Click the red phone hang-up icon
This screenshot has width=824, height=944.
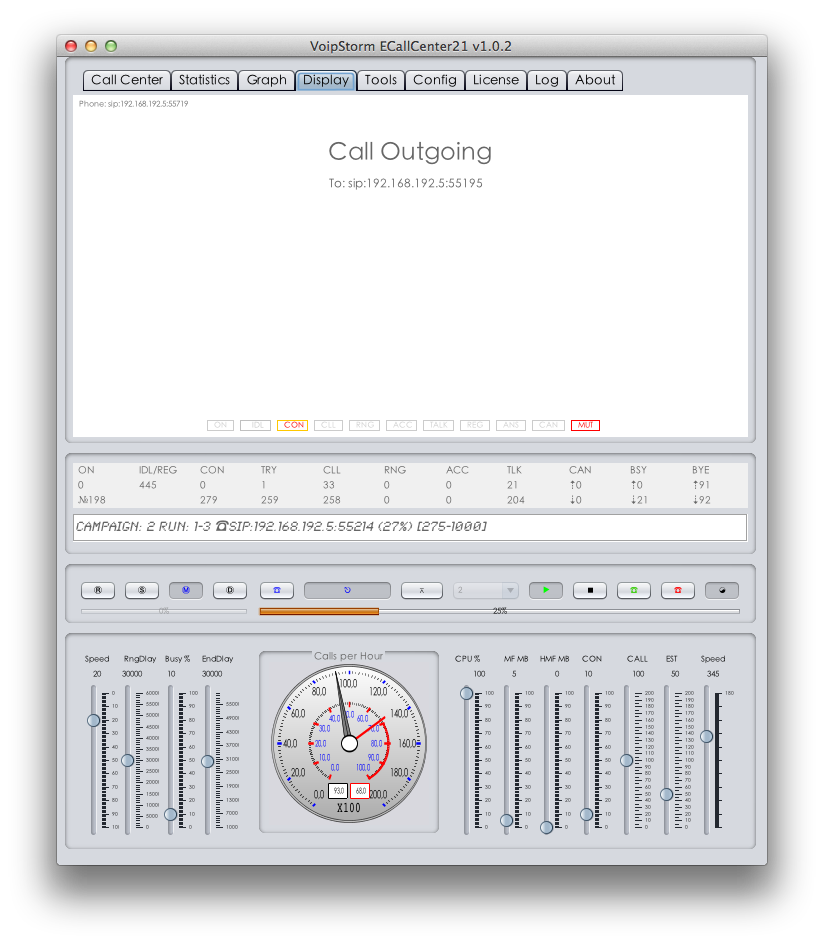pyautogui.click(x=677, y=590)
